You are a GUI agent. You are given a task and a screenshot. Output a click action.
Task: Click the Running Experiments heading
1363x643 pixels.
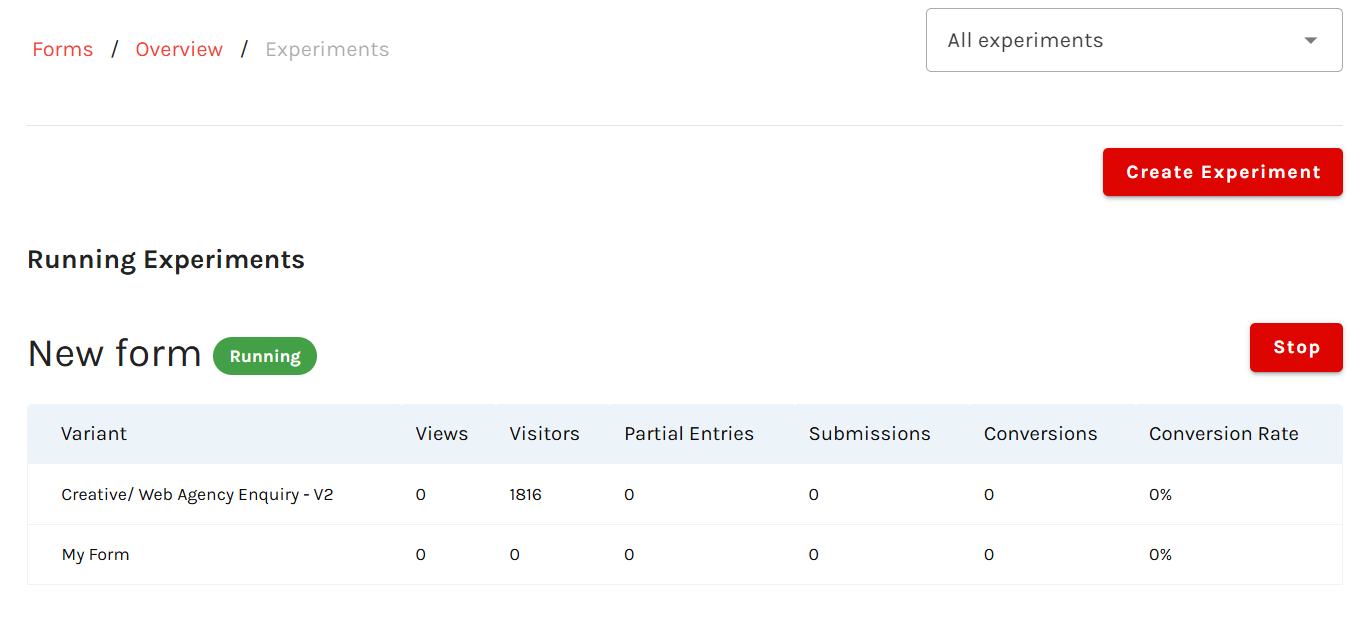tap(166, 260)
